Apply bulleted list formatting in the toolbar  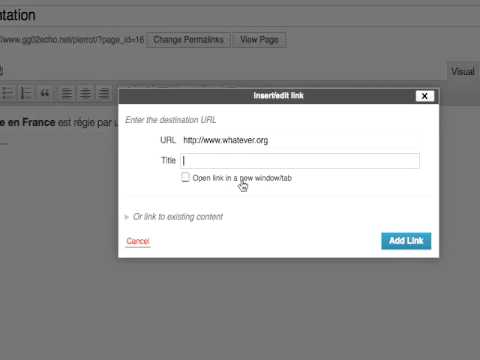[x=7, y=93]
